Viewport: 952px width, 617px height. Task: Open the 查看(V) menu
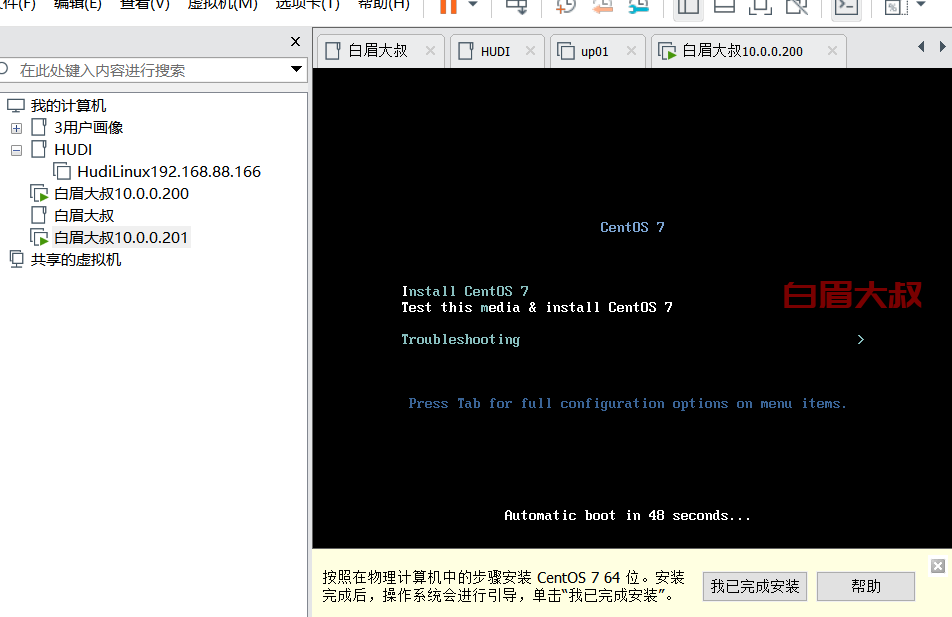(144, 5)
